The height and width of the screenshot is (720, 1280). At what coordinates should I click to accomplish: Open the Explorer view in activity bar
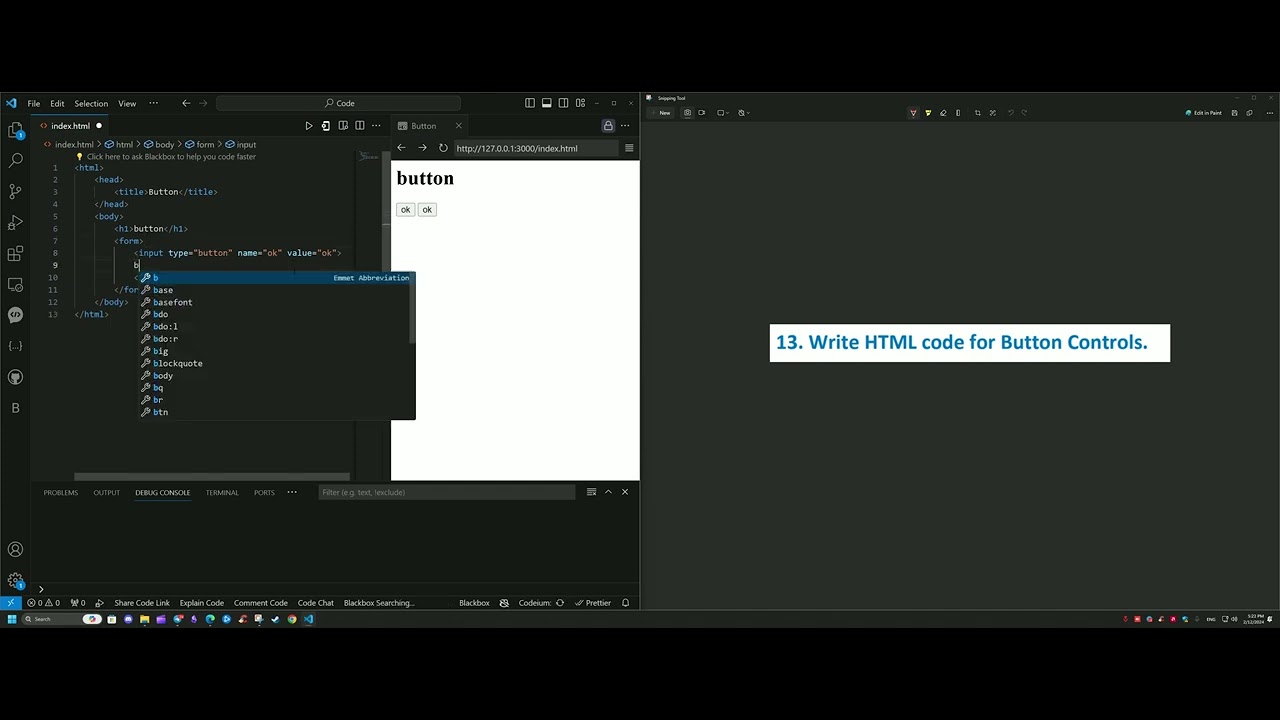[x=15, y=129]
